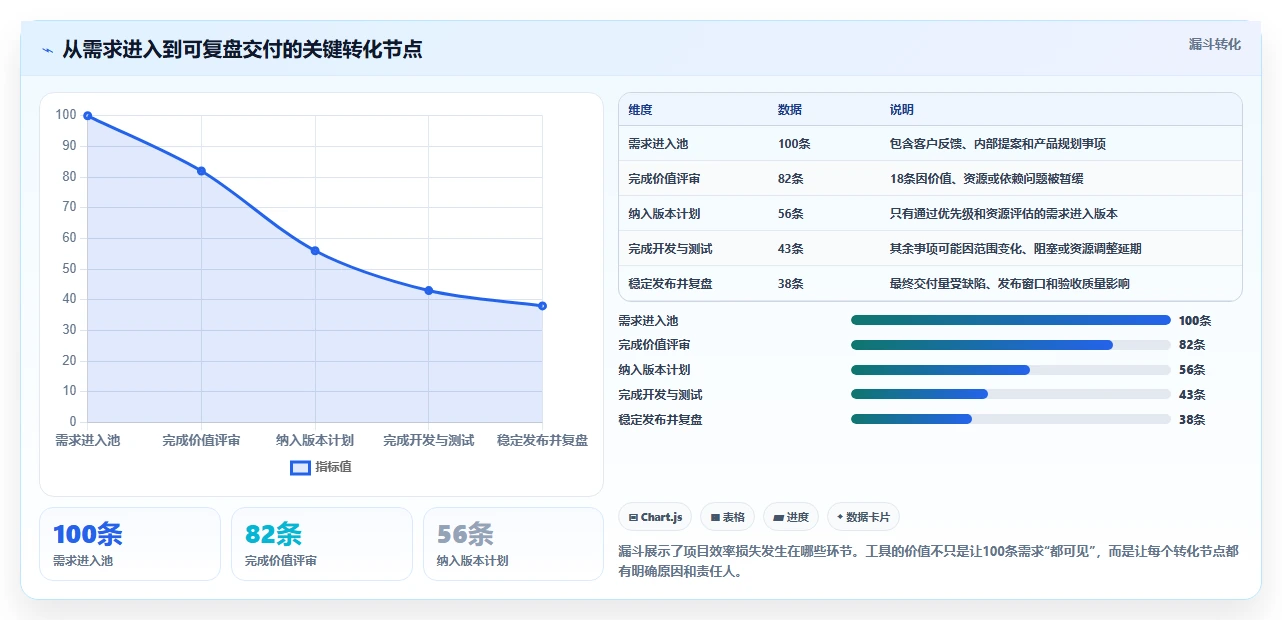Click the 需求进入池 label beside its progress bar
1282x620 pixels.
click(x=648, y=321)
